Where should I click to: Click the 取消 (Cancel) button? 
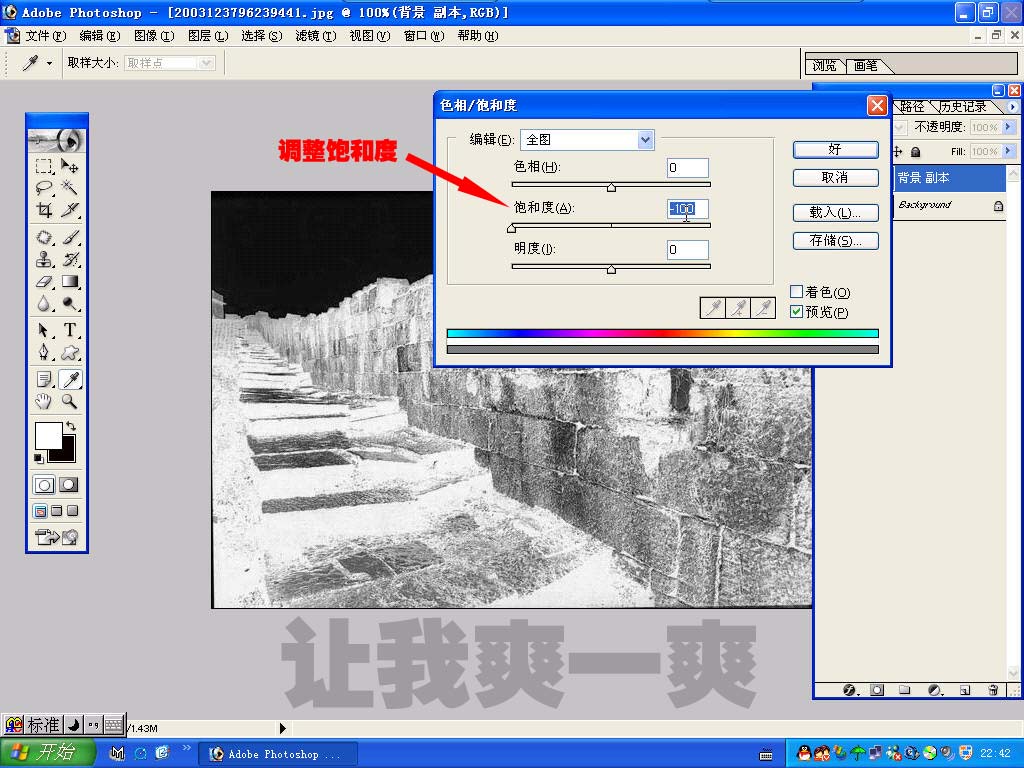[835, 177]
